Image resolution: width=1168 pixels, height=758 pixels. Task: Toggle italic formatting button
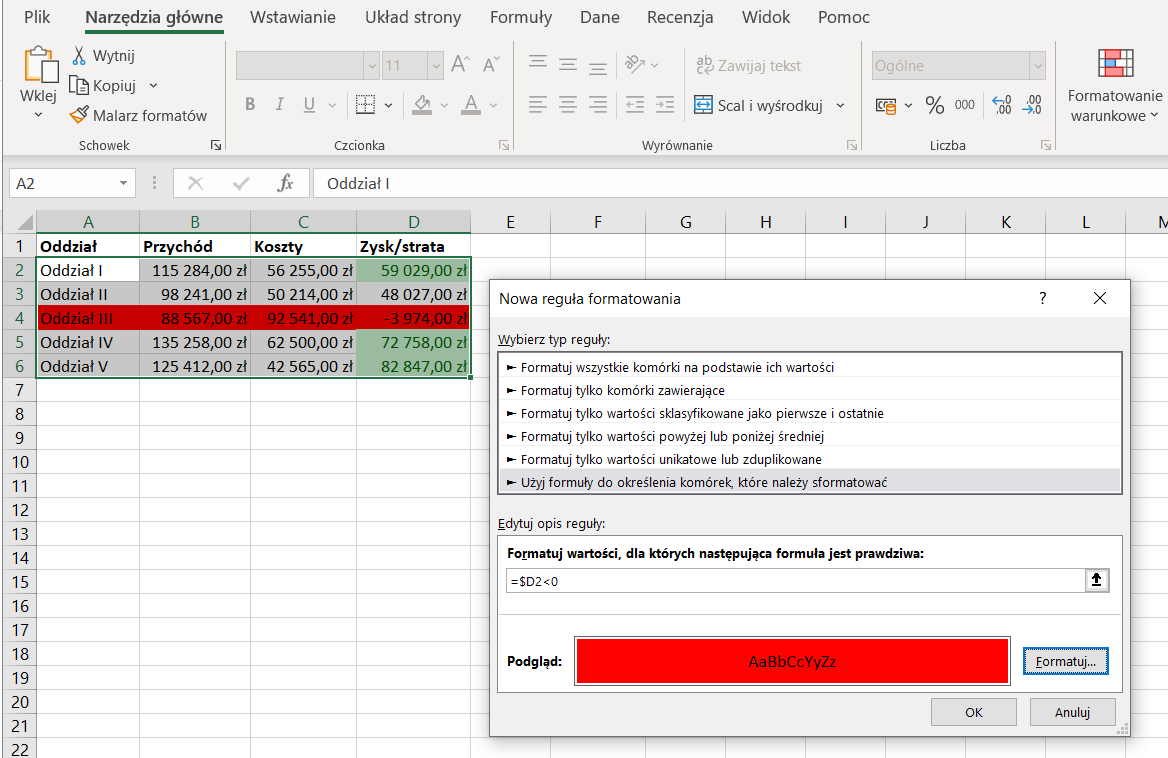[279, 105]
